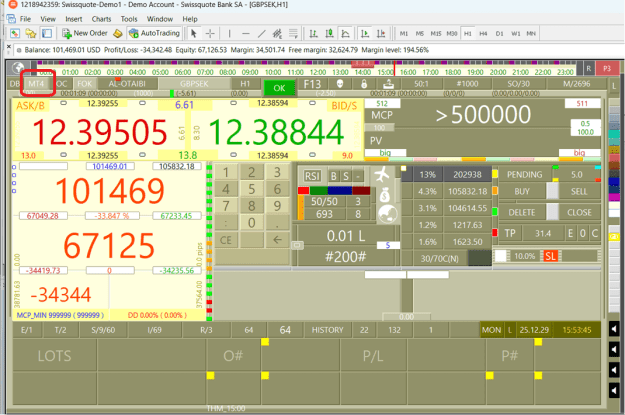Select the Fibonacci retracement tool
This screenshot has width=625, height=415.
[293, 33]
